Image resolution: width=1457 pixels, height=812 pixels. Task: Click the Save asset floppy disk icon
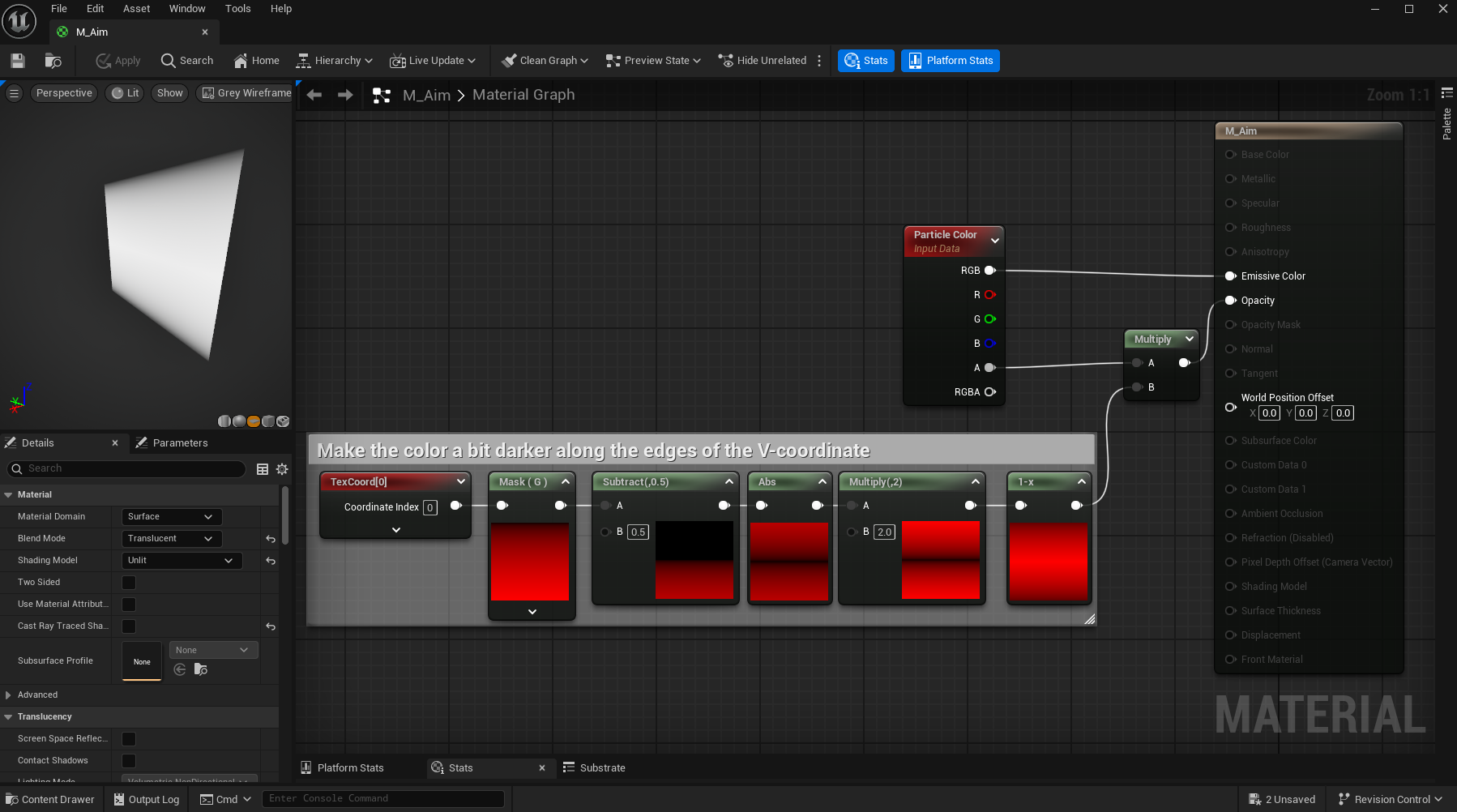pos(18,61)
